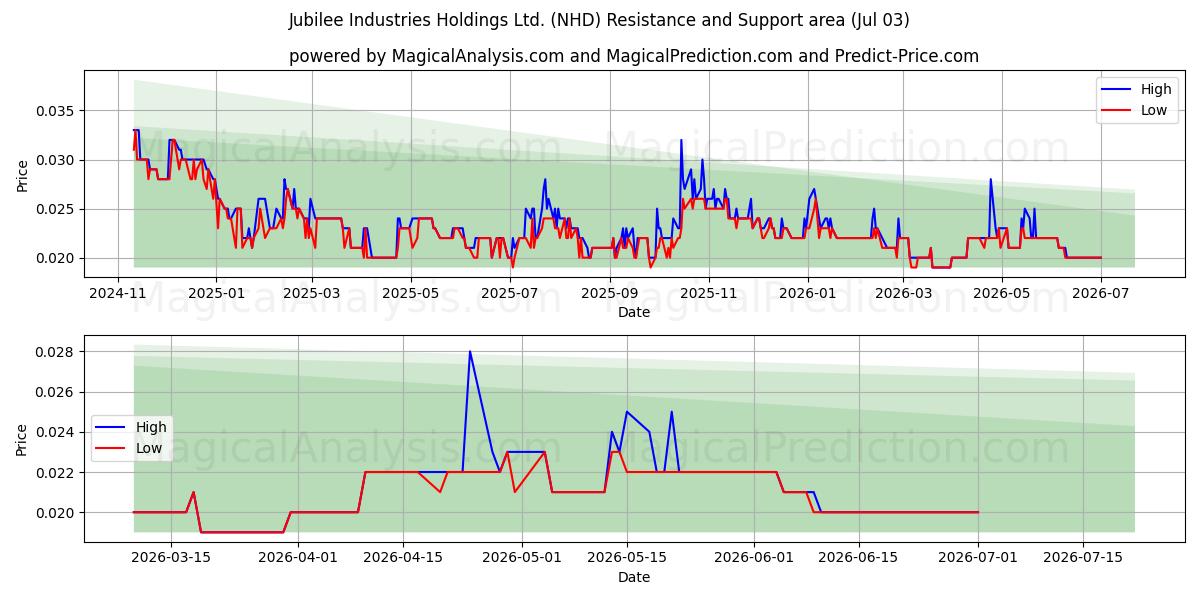This screenshot has width=1200, height=600.
Task: Click the 2025-11 date tick label
Action: click(x=709, y=293)
